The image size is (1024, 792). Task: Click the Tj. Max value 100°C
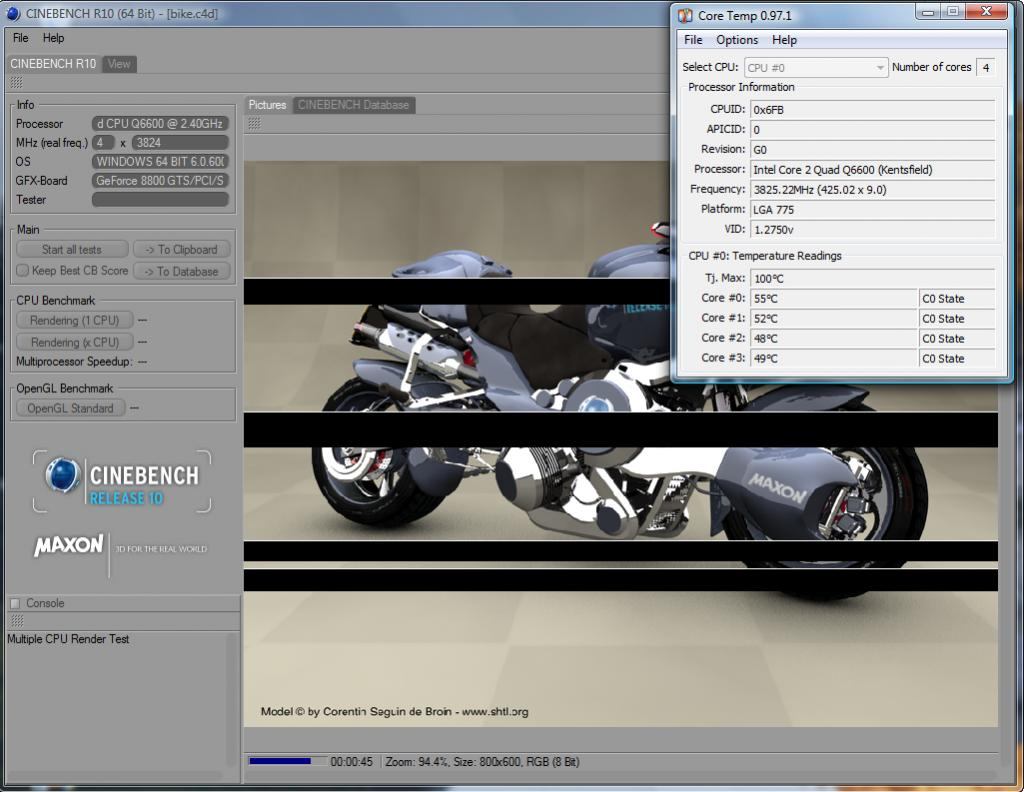872,278
